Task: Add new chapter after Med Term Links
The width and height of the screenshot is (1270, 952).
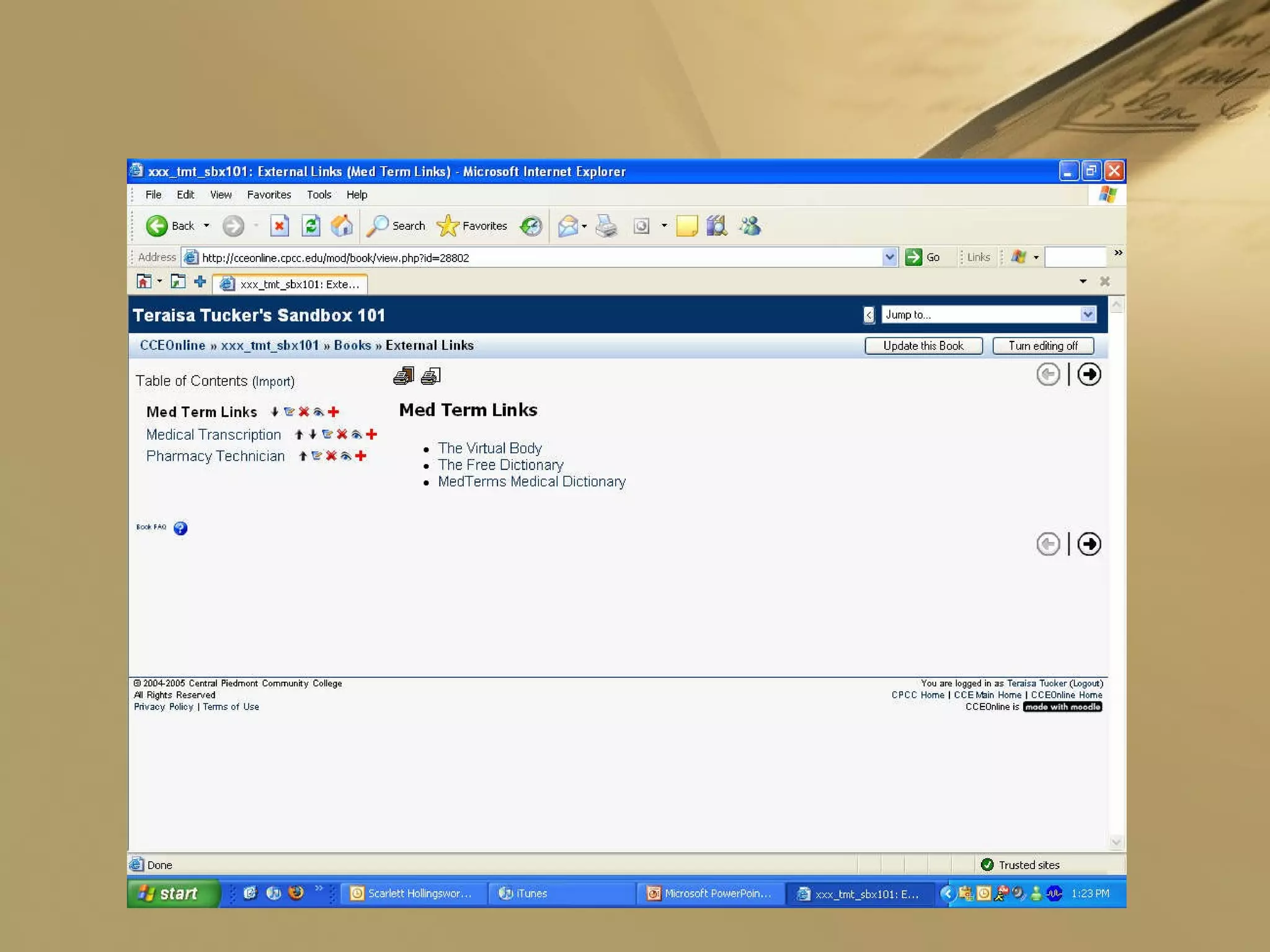Action: coord(334,412)
